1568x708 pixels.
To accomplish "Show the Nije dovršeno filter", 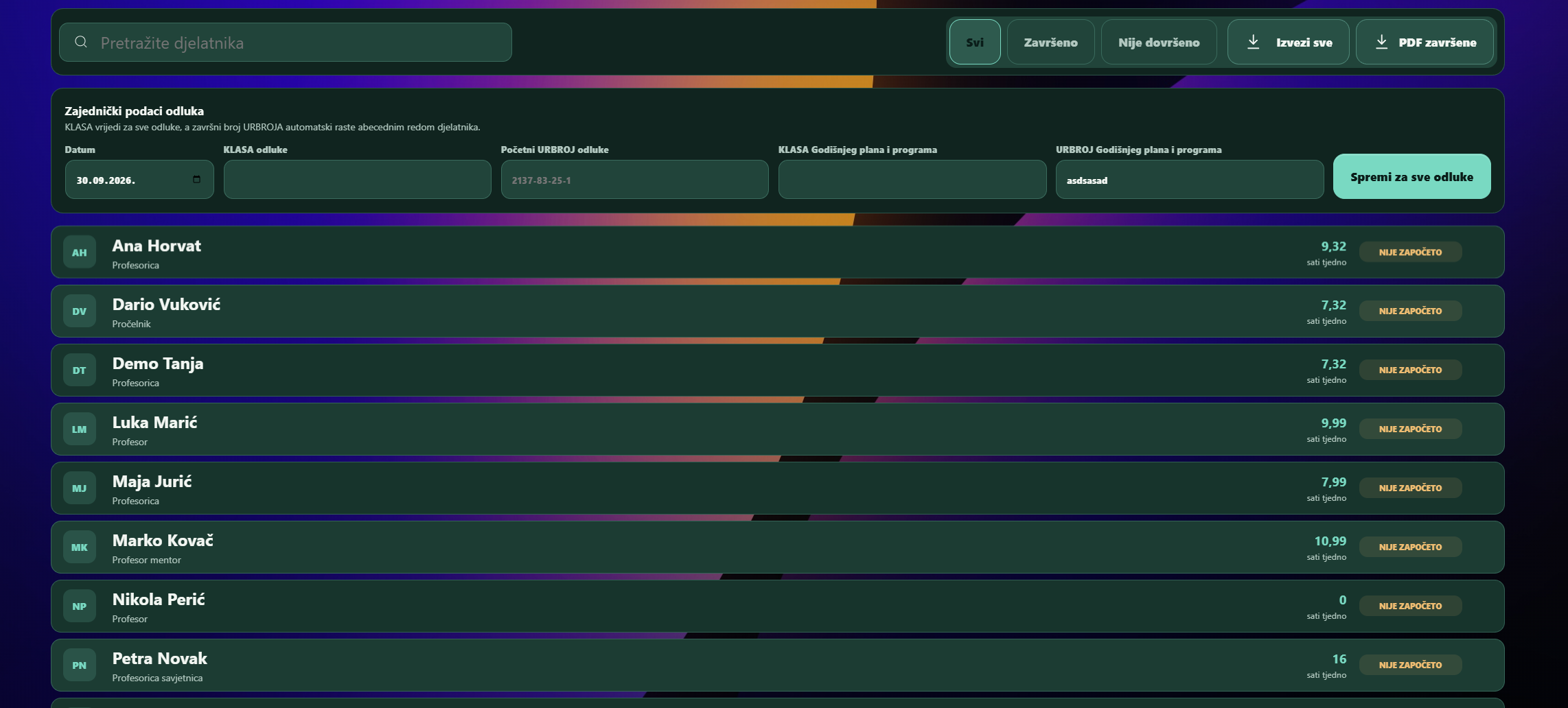I will (x=1159, y=42).
